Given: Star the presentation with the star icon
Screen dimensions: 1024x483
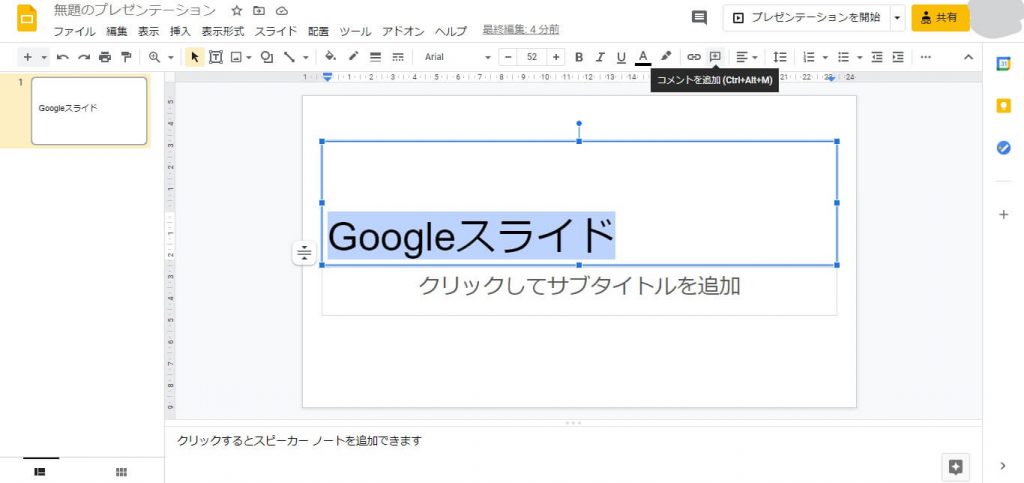Looking at the screenshot, I should [x=237, y=10].
